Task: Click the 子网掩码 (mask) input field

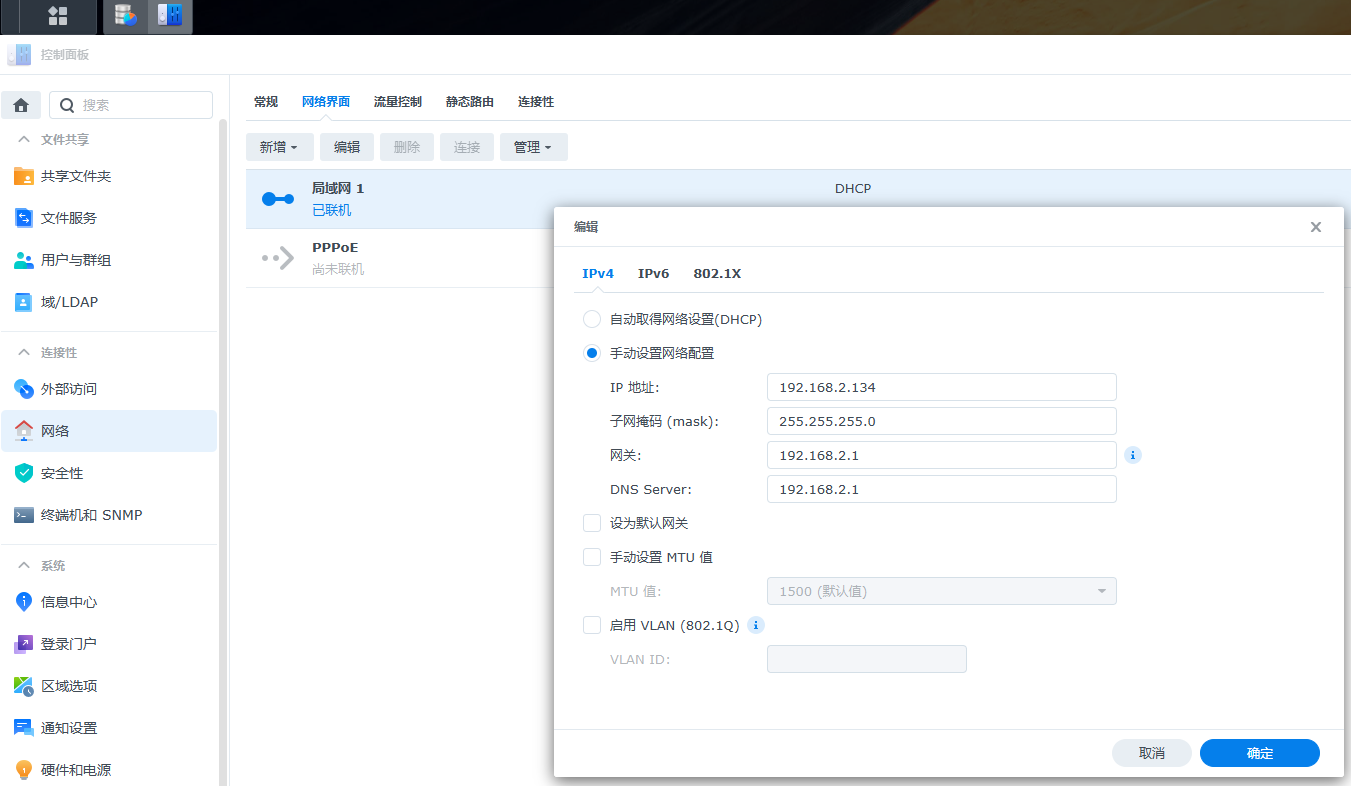Action: (x=942, y=421)
